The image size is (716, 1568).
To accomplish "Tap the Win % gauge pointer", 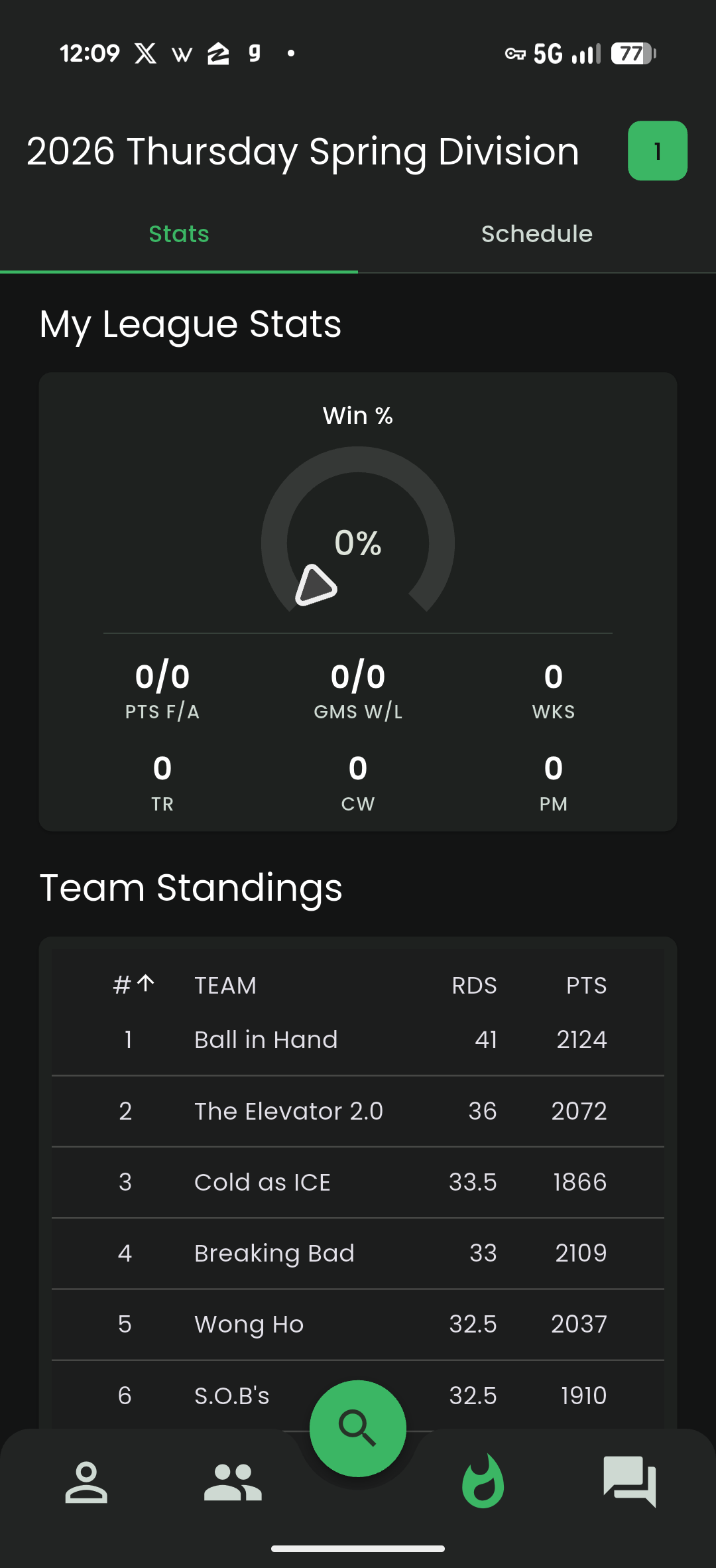I will point(316,586).
